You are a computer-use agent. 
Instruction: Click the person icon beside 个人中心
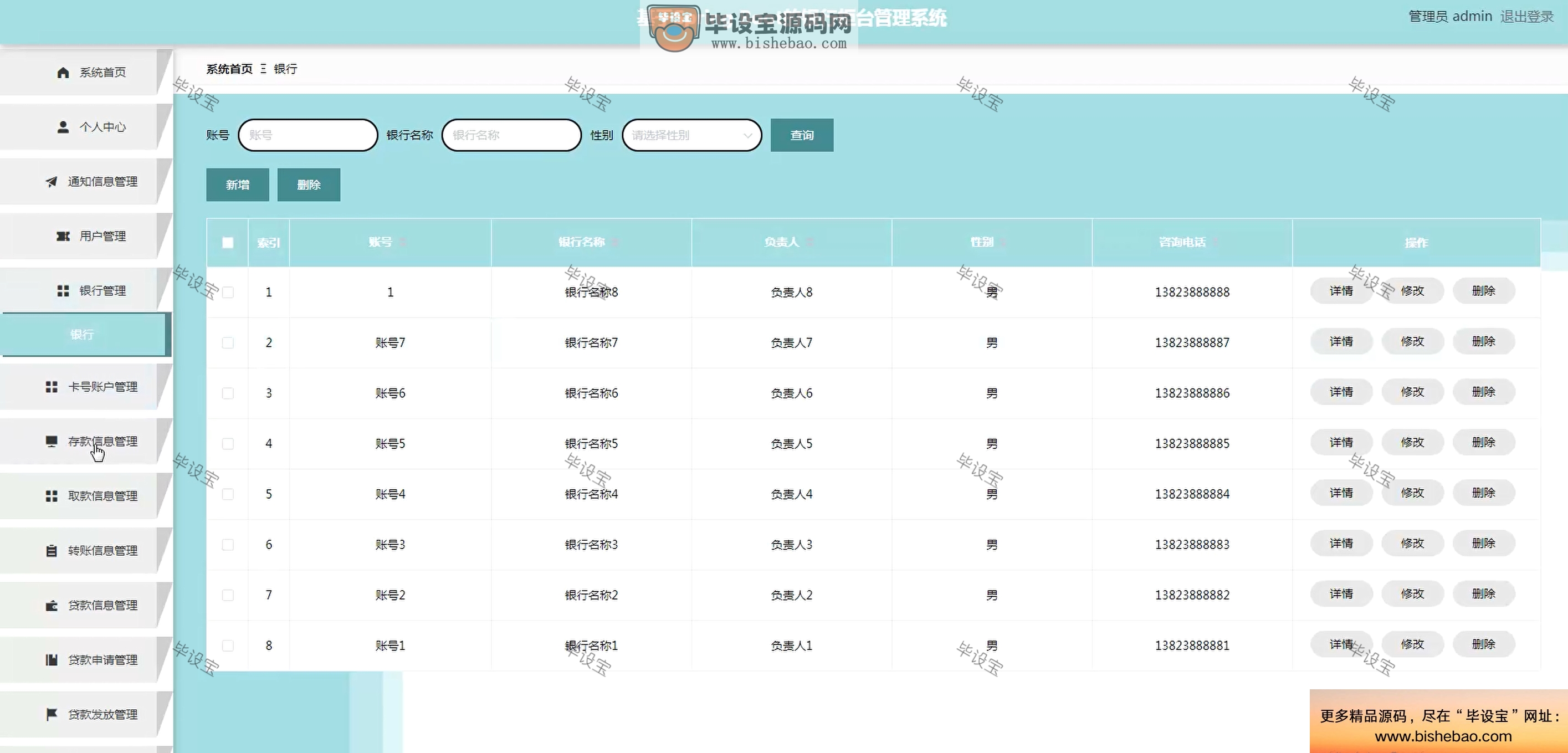(63, 127)
